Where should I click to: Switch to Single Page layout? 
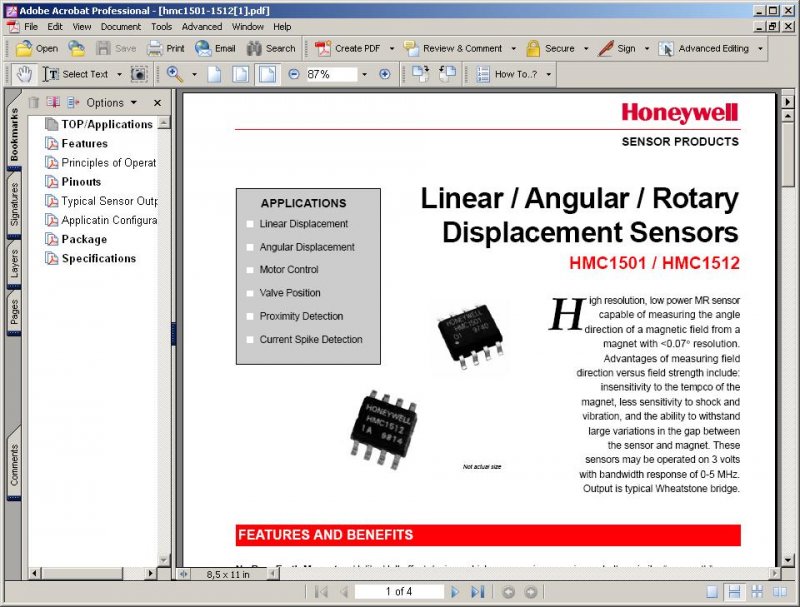712,592
